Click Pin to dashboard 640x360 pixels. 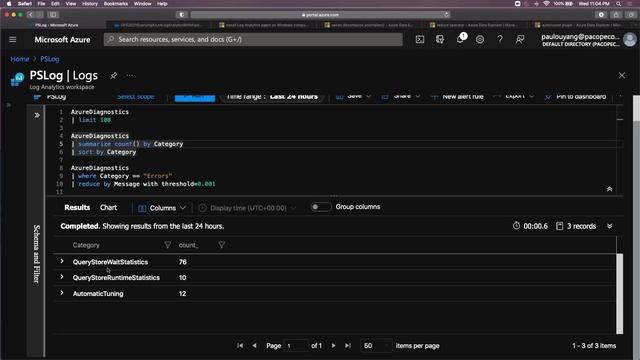click(x=576, y=97)
